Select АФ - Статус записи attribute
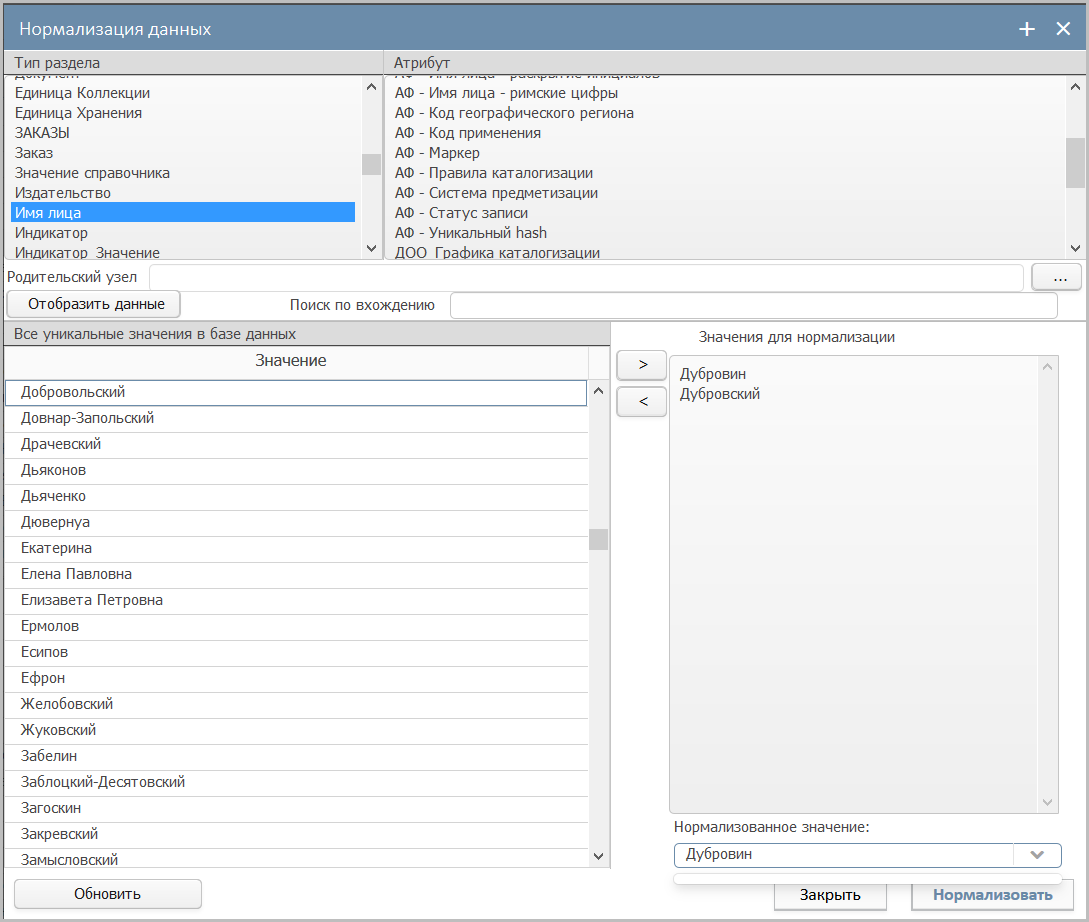The width and height of the screenshot is (1089, 922). point(461,213)
